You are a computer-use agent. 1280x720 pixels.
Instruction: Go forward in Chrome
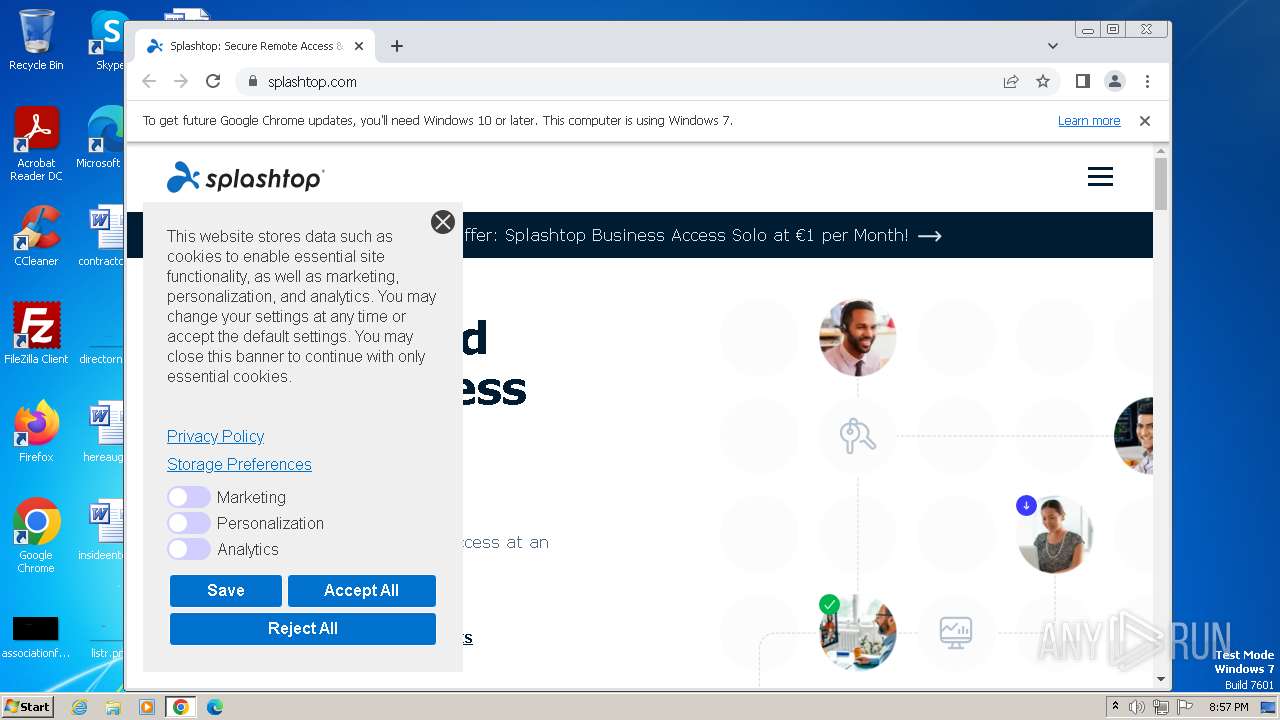tap(181, 82)
